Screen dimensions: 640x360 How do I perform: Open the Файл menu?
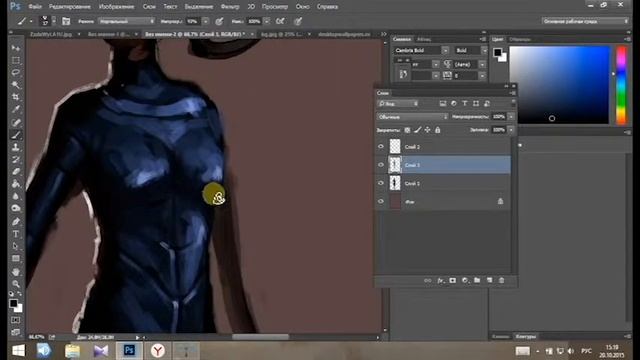click(35, 7)
